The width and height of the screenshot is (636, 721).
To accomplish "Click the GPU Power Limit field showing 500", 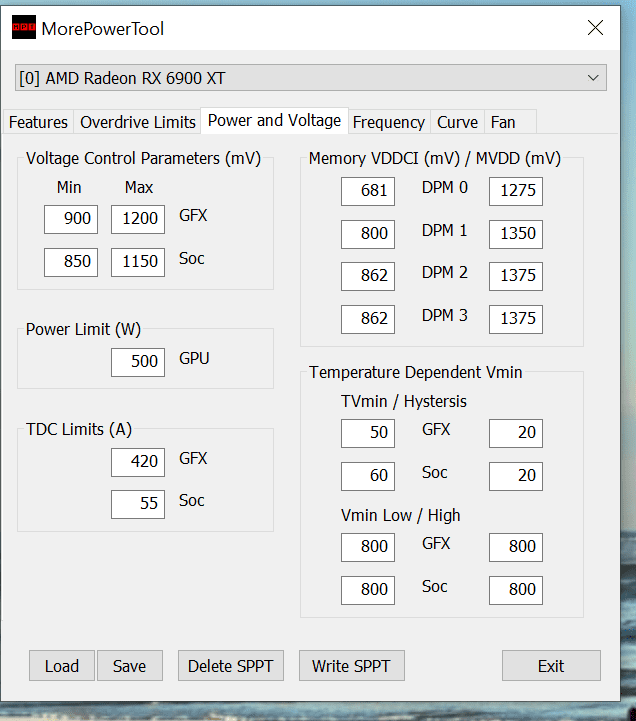I will click(138, 362).
